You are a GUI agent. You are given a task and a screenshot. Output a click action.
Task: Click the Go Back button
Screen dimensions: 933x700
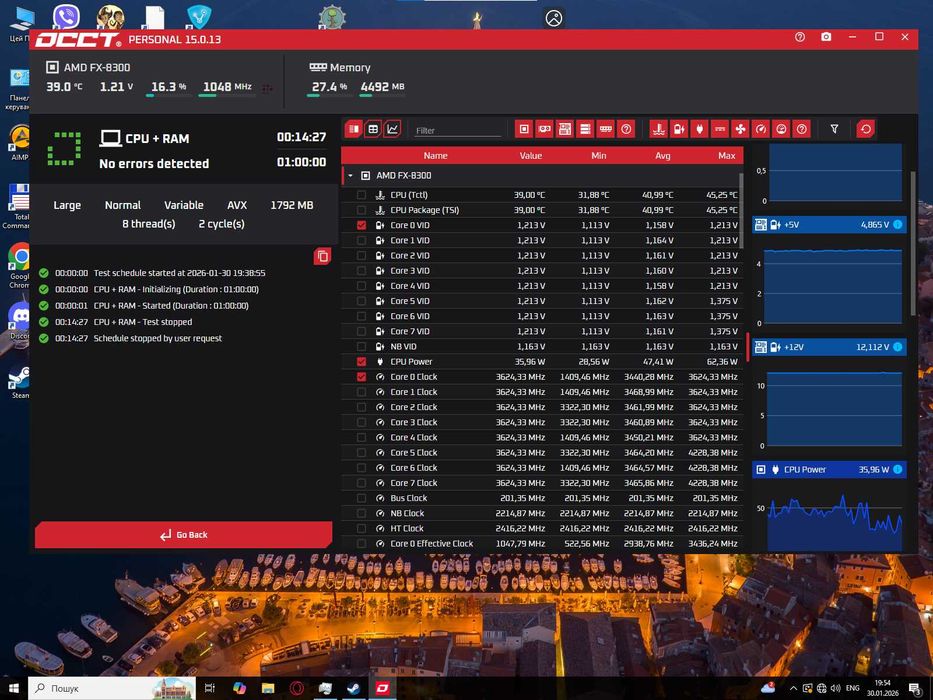(x=183, y=535)
